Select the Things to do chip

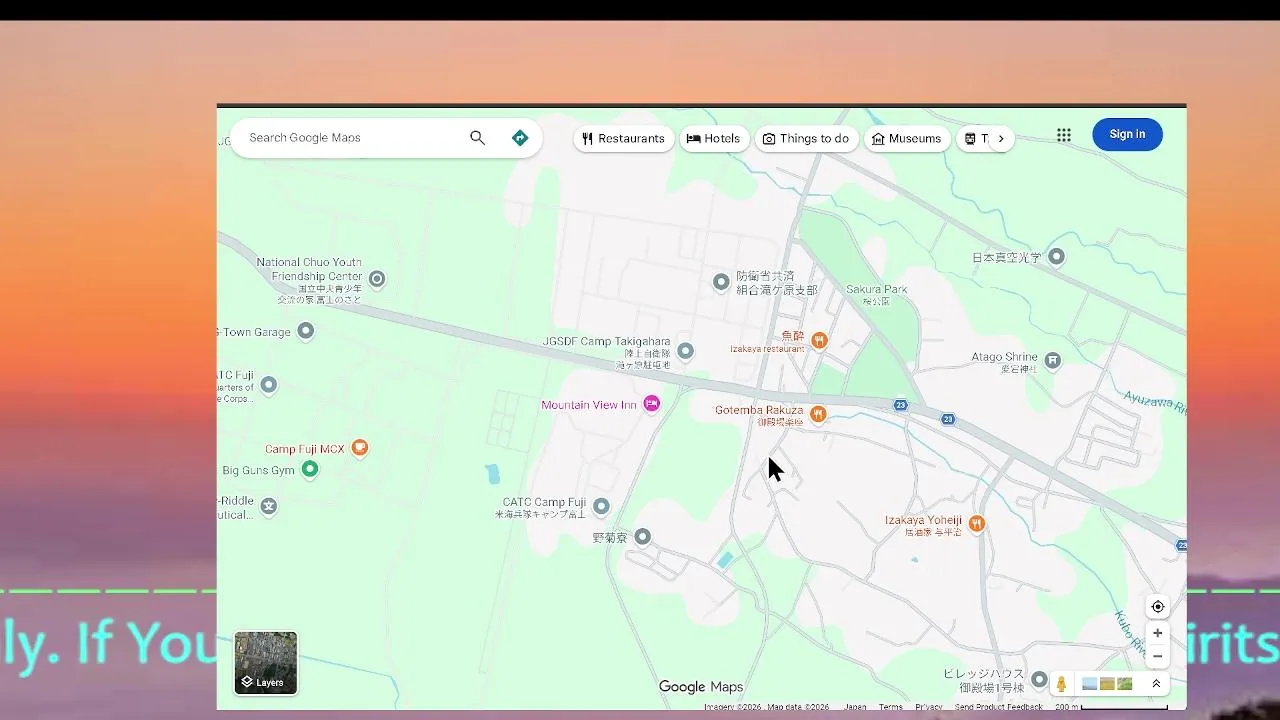(x=806, y=139)
